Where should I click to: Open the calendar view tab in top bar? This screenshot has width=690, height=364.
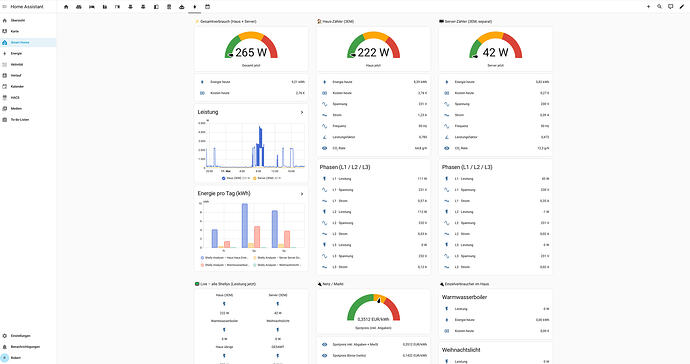tap(207, 7)
